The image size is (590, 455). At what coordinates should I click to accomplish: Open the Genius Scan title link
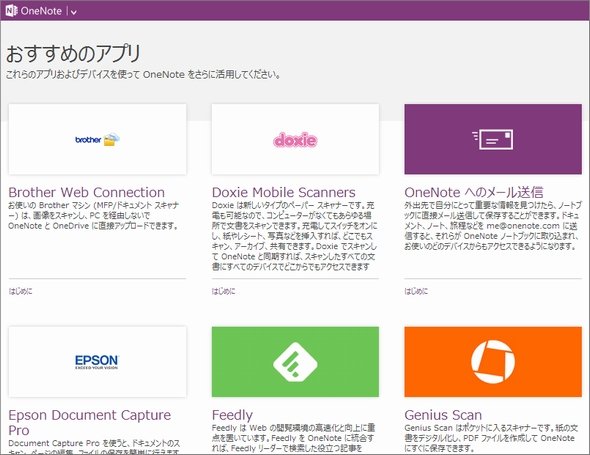point(443,415)
